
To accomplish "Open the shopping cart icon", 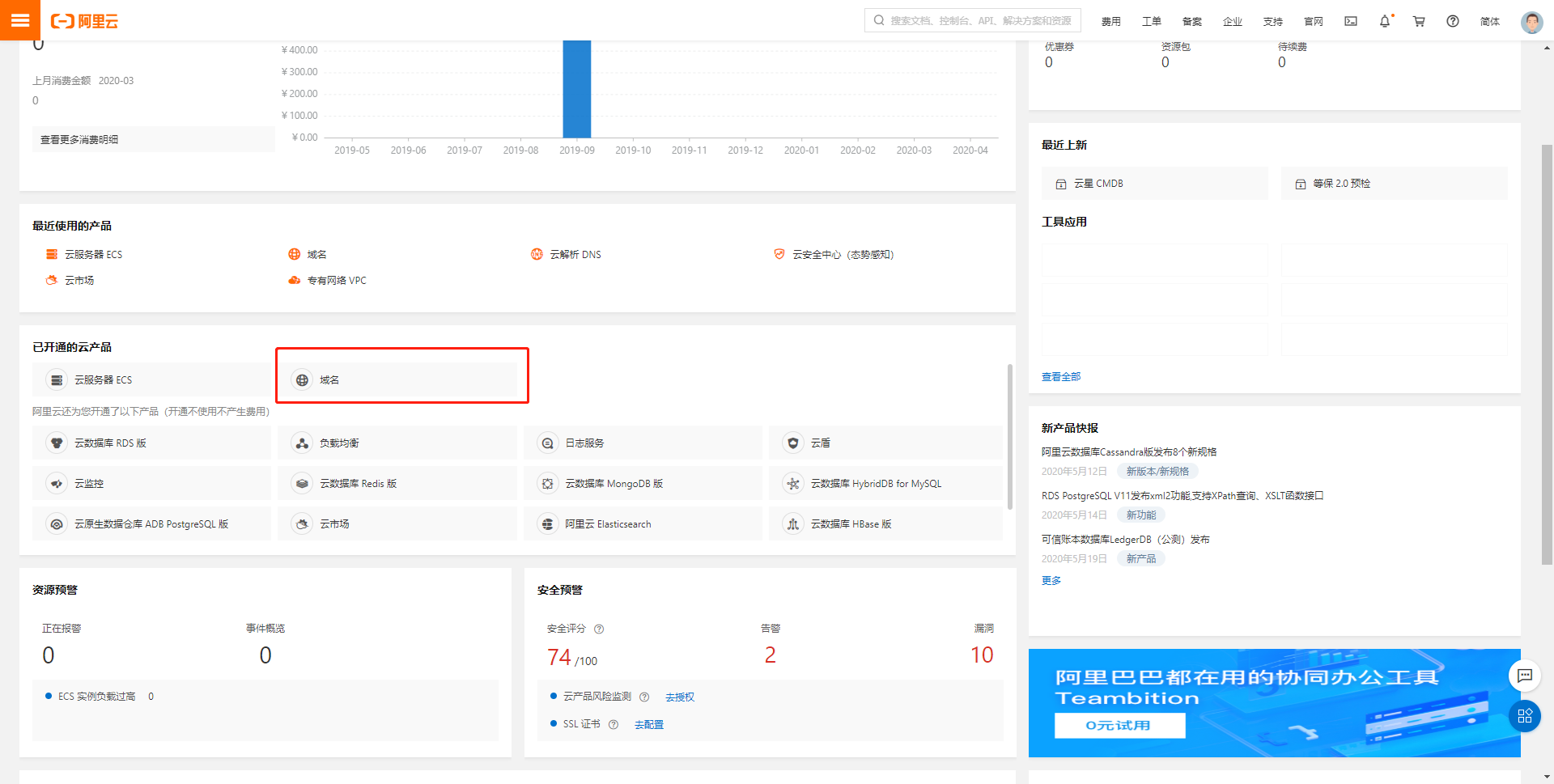I will point(1419,21).
